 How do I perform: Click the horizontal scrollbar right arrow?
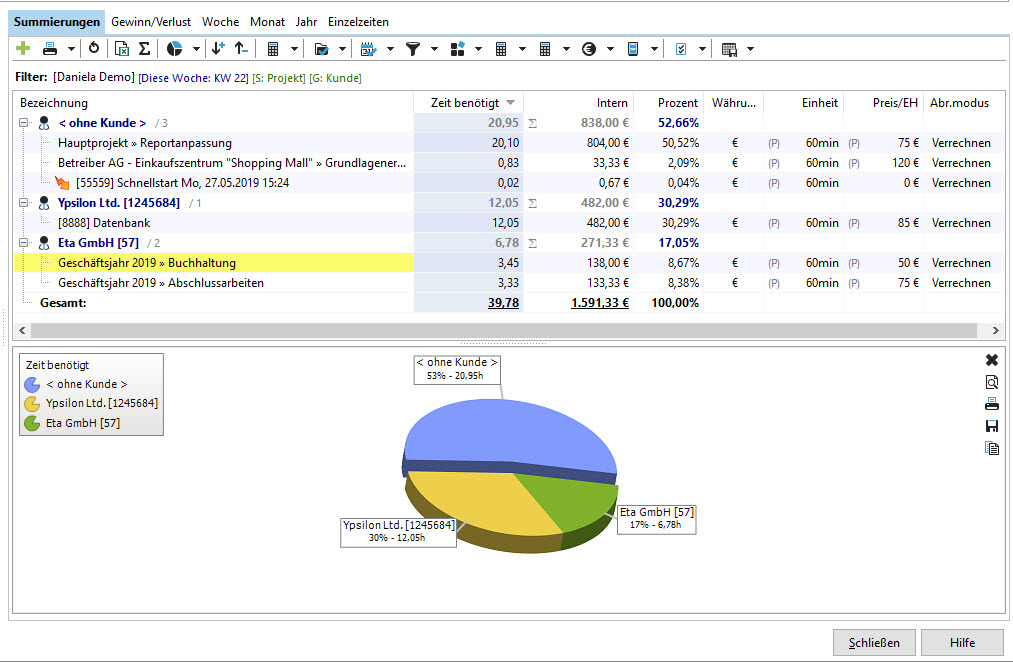coord(996,331)
